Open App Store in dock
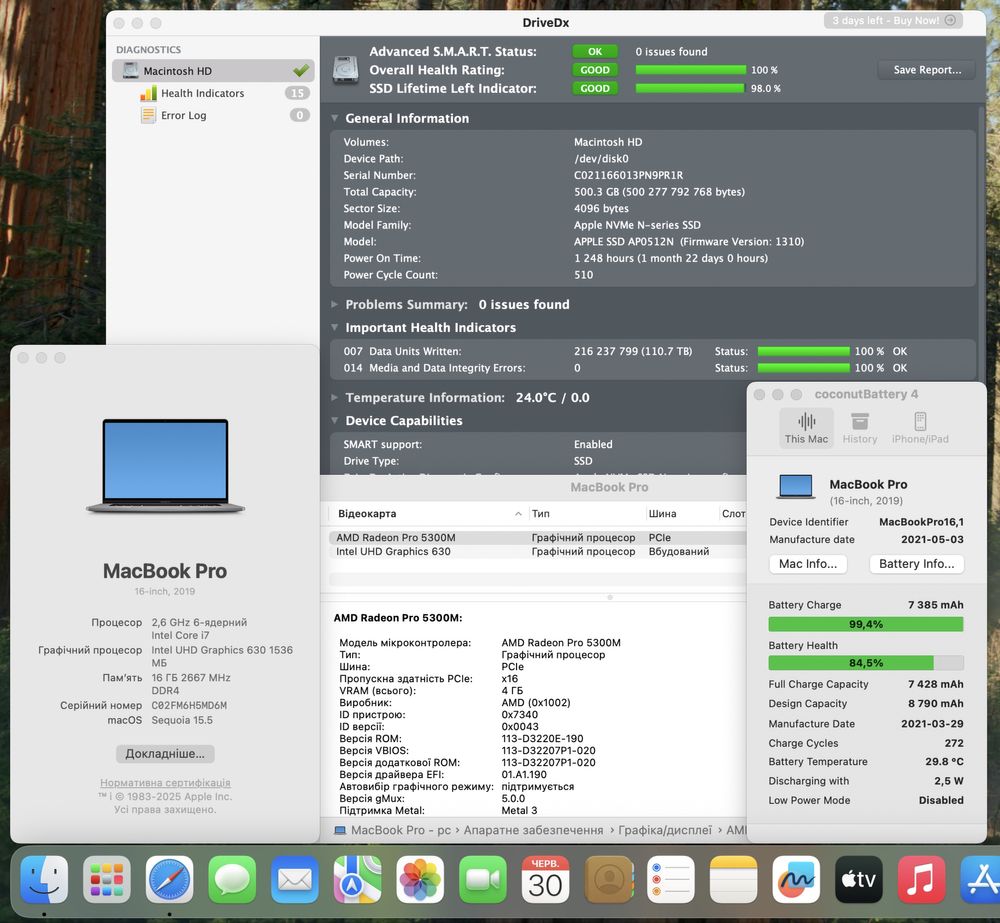 point(981,880)
